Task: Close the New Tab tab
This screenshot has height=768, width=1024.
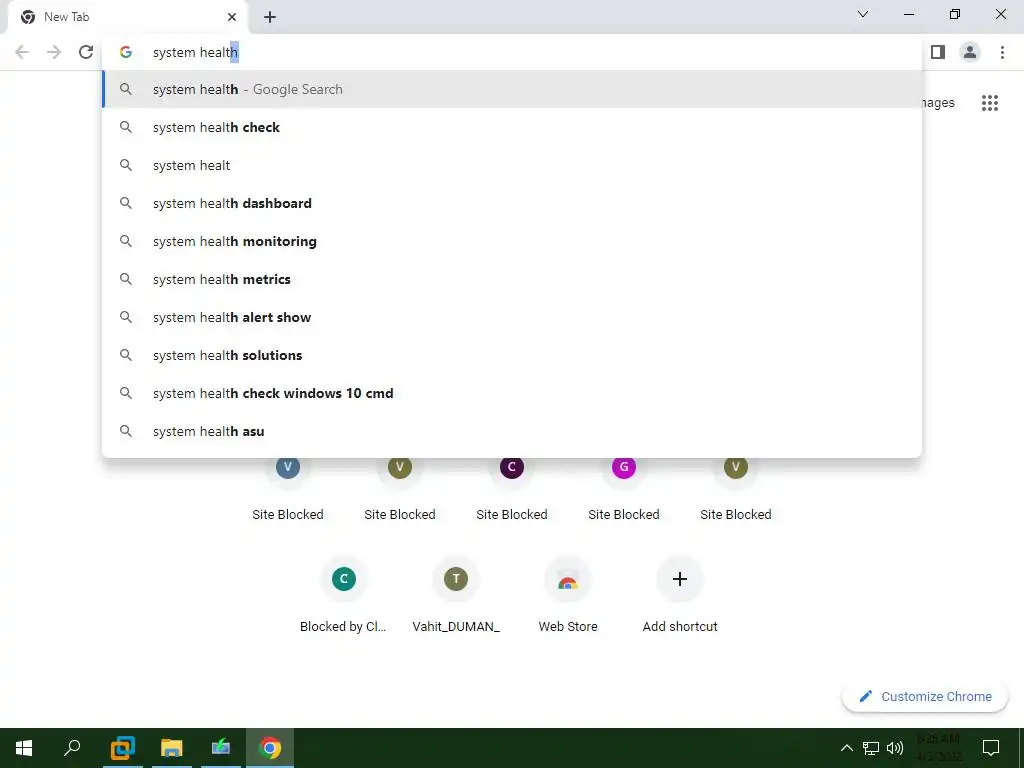Action: pos(232,17)
